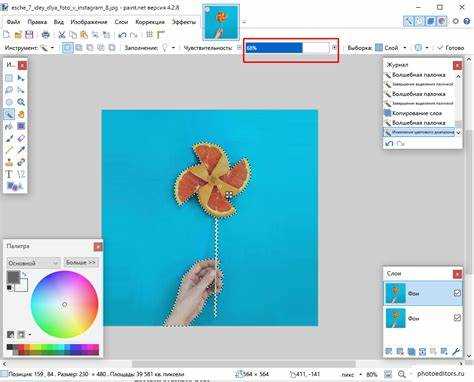This screenshot has height=382, width=474.
Task: Select the Paintbrush tool
Action: point(9,138)
